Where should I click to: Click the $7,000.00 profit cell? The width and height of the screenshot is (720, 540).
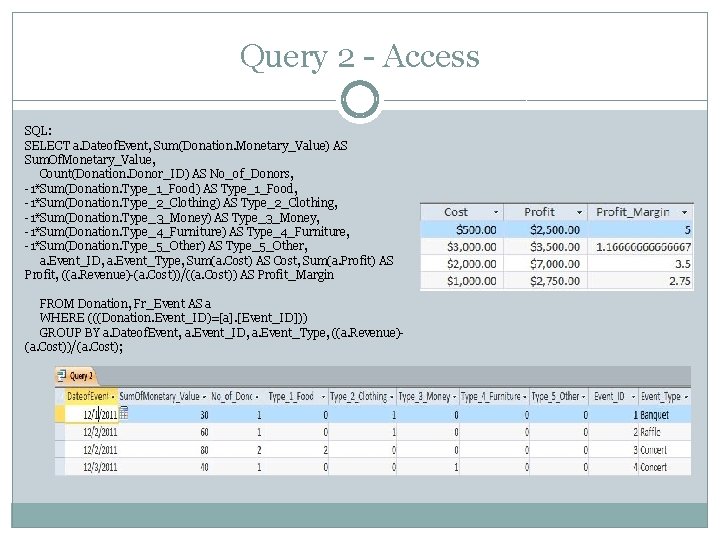point(546,264)
